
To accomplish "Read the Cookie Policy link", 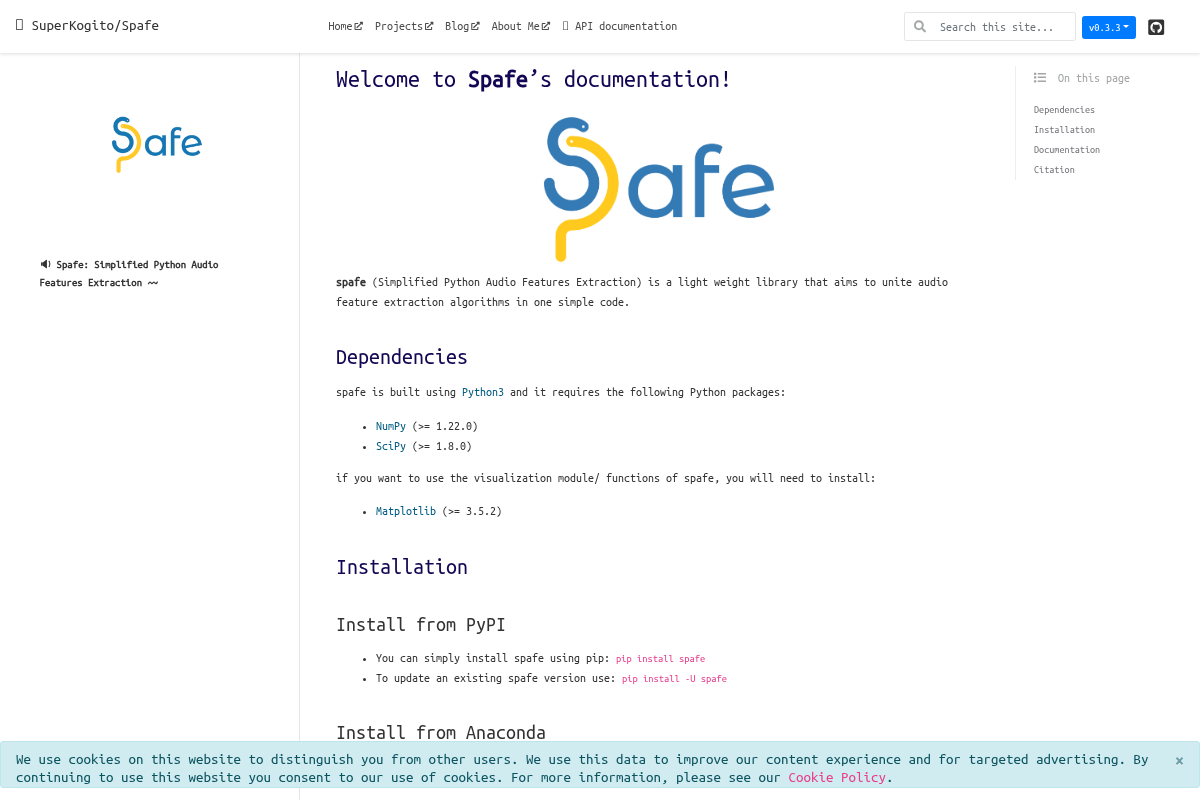I will click(x=836, y=777).
